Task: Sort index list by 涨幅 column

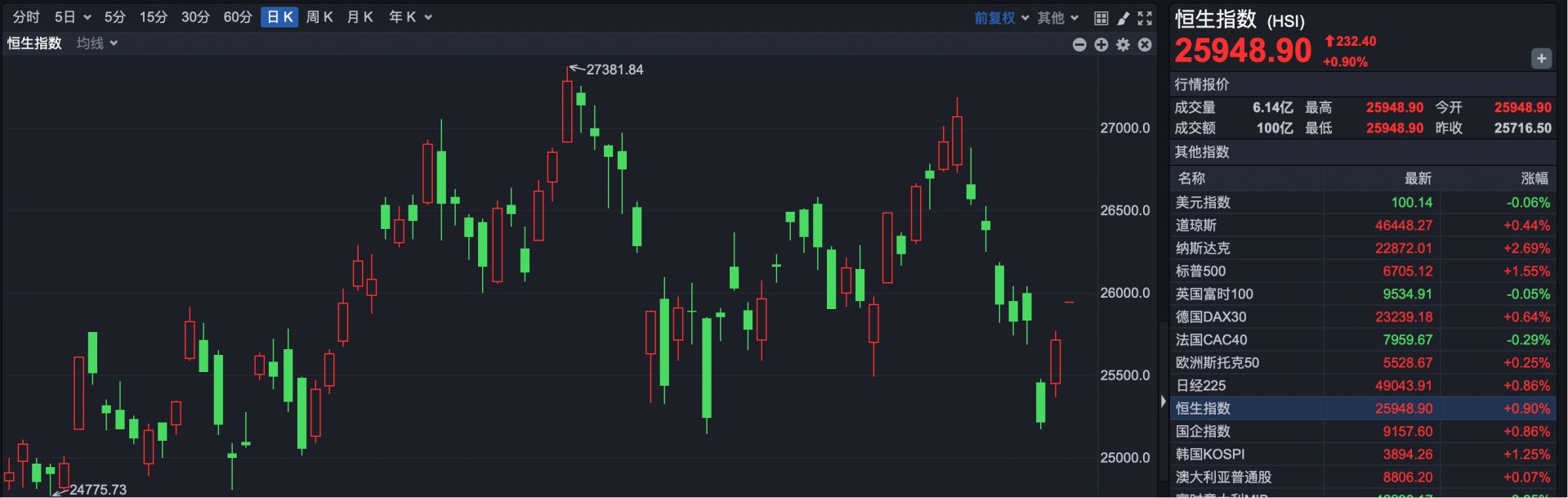Action: click(x=1534, y=178)
